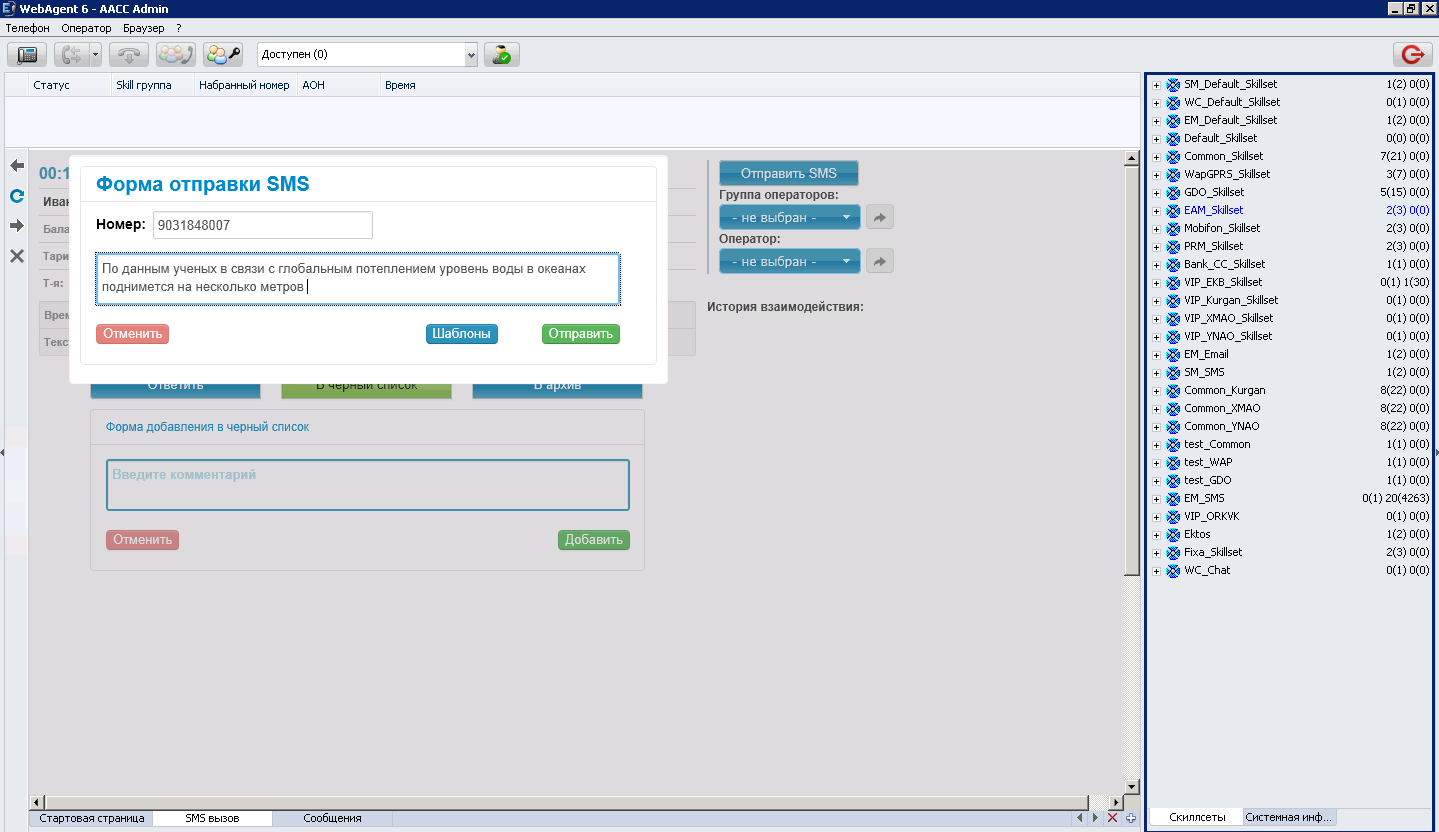Select the WapGPRS_Skillset tree item
Image resolution: width=1439 pixels, height=832 pixels.
[1227, 174]
